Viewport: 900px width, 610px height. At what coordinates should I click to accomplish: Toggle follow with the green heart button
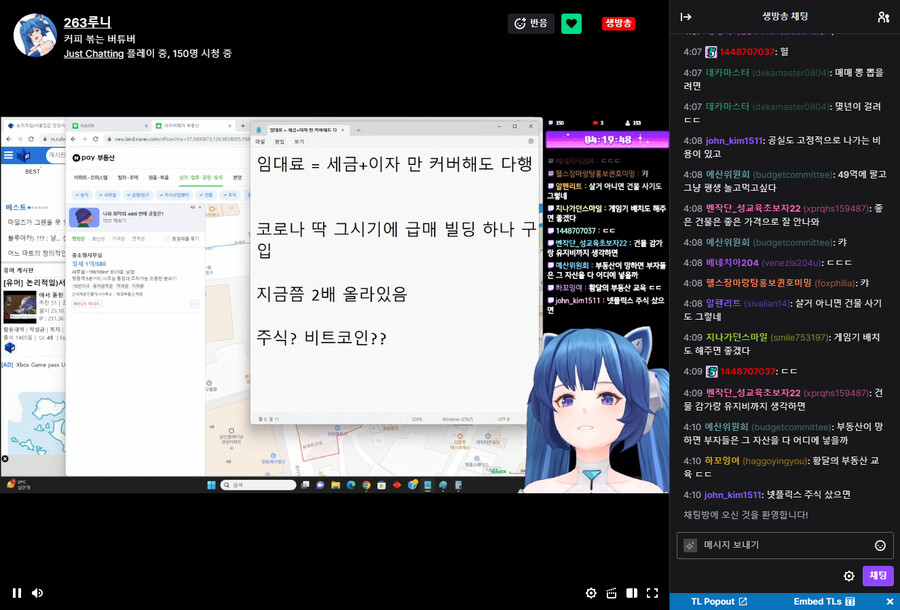pyautogui.click(x=571, y=23)
